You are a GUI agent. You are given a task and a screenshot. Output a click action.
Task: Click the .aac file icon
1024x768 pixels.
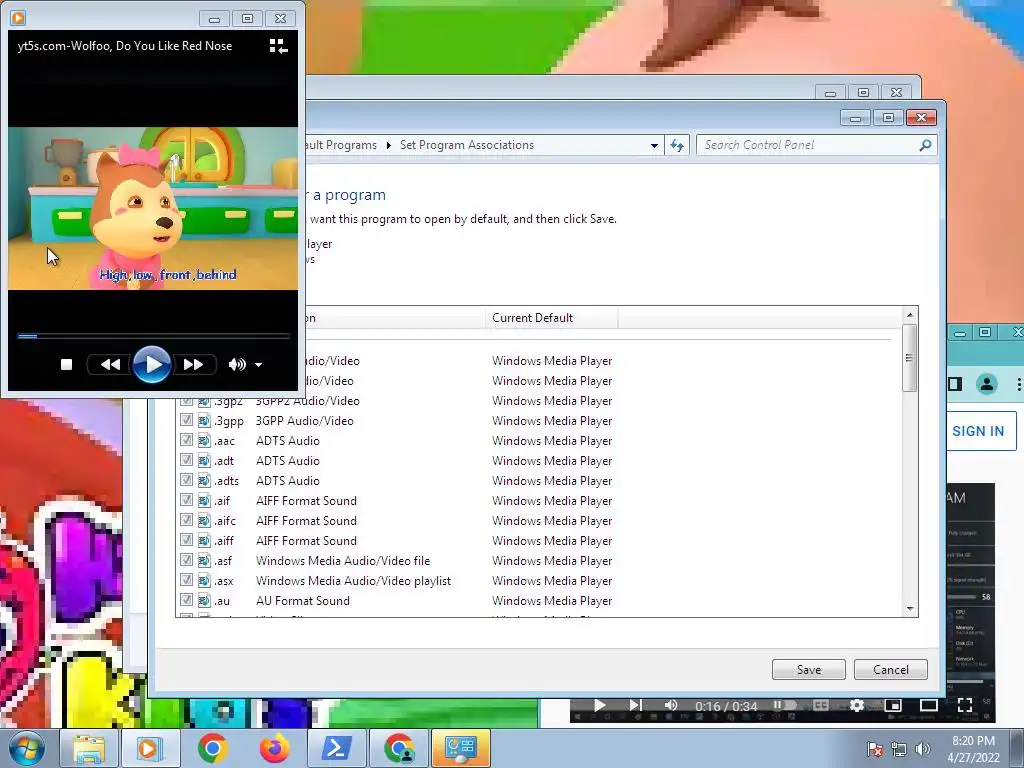coord(204,441)
